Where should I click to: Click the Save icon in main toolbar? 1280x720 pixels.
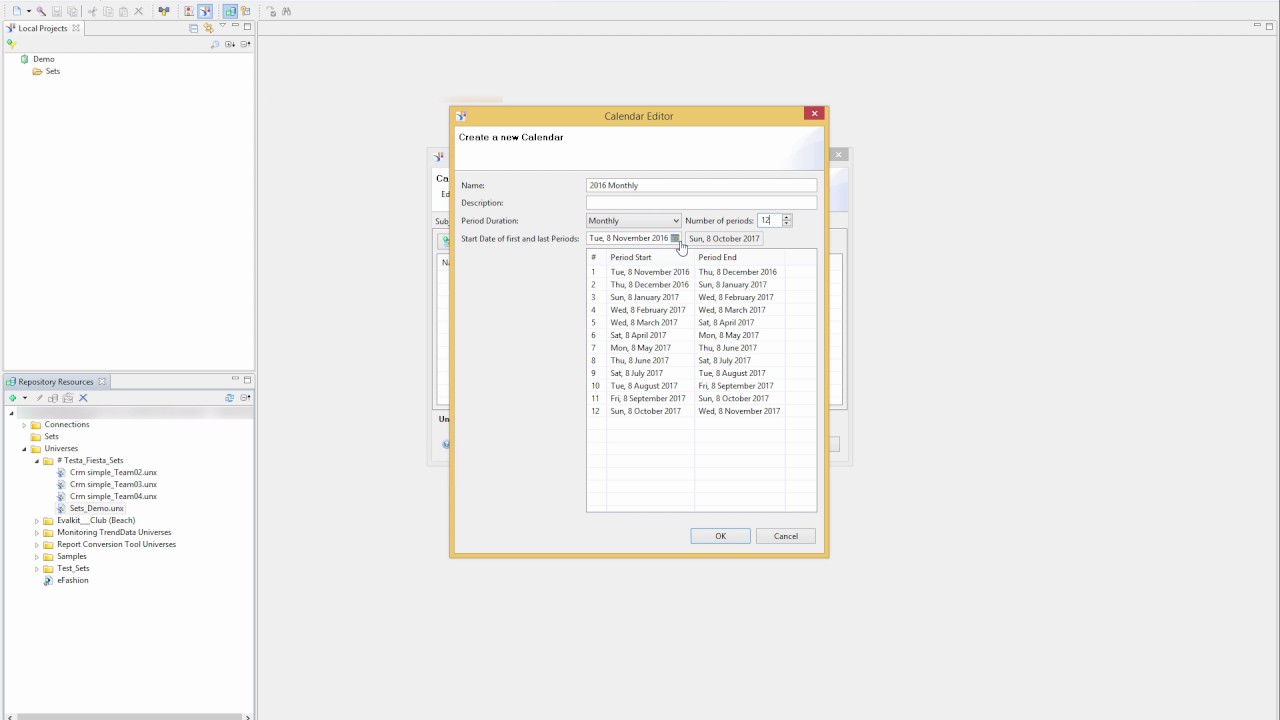(57, 11)
